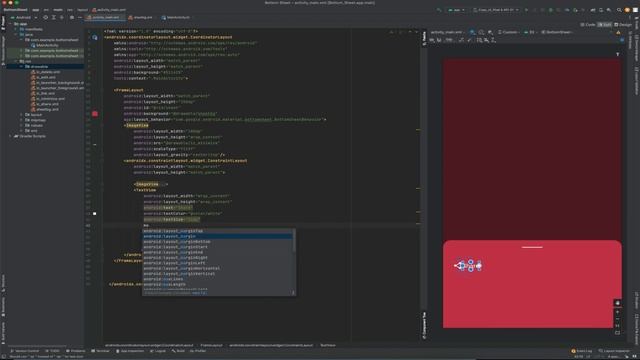Click the autocomplete popup scrollbar
This screenshot has width=640, height=360.
(294, 241)
